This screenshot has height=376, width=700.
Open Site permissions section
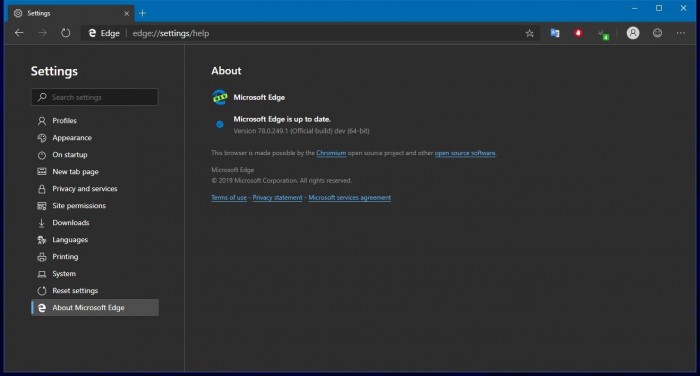tap(95, 205)
